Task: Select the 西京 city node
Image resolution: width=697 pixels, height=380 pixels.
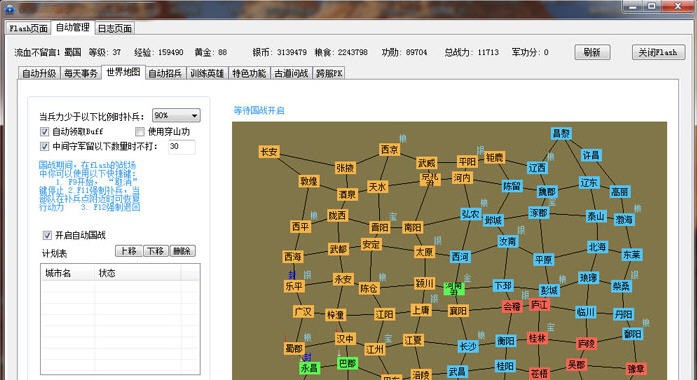Action: [x=389, y=149]
